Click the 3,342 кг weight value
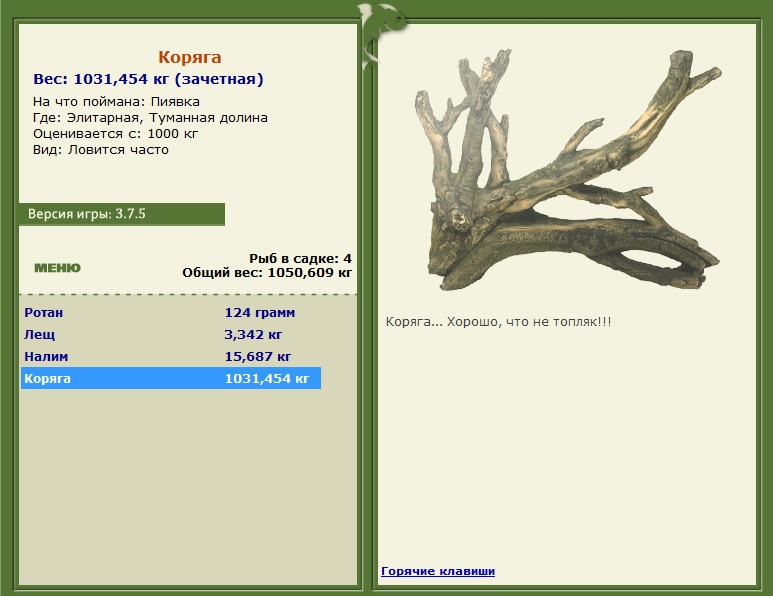 tap(253, 335)
